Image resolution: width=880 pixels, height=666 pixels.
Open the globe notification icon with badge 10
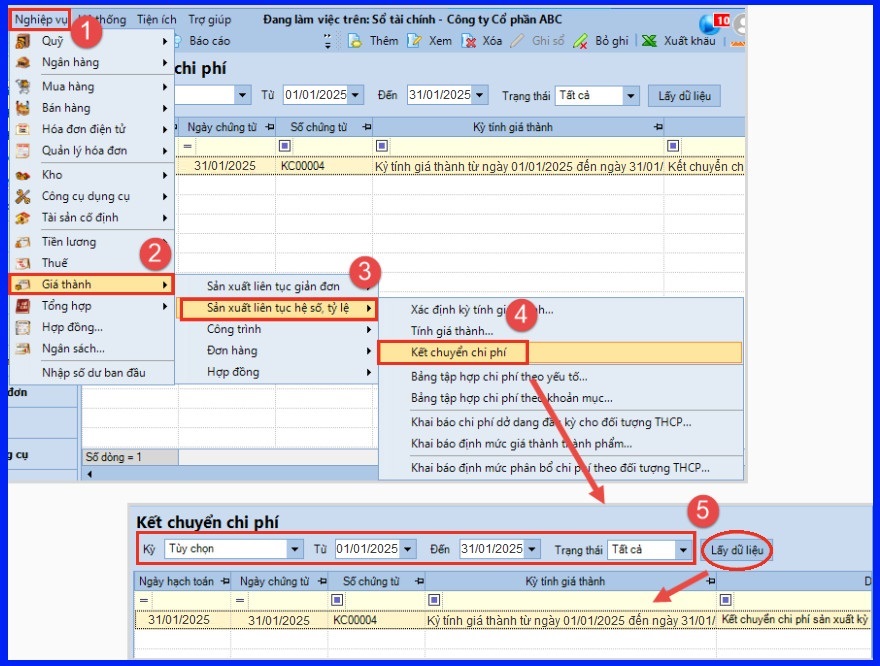[x=710, y=23]
